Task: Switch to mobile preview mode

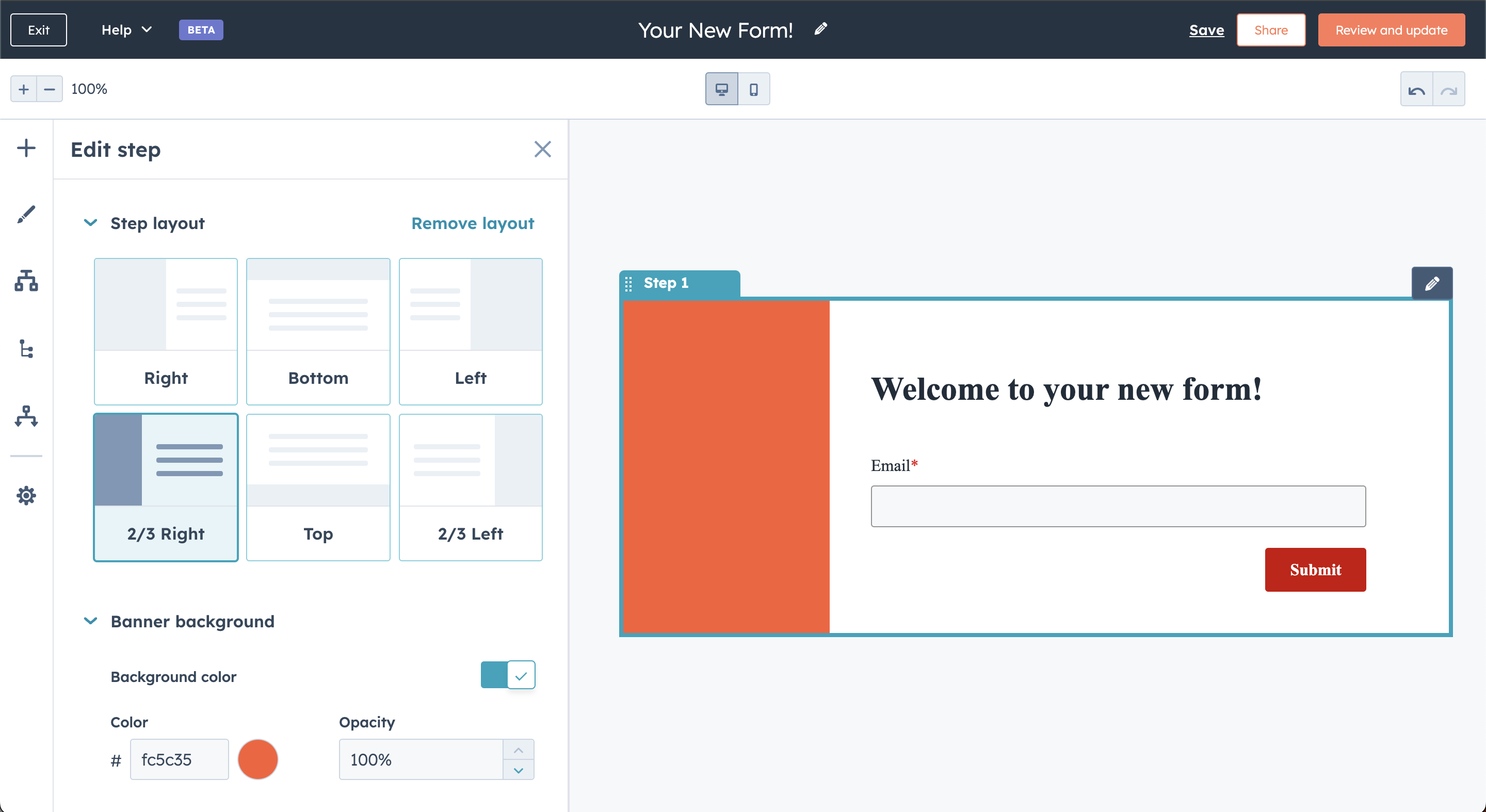Action: pyautogui.click(x=754, y=88)
